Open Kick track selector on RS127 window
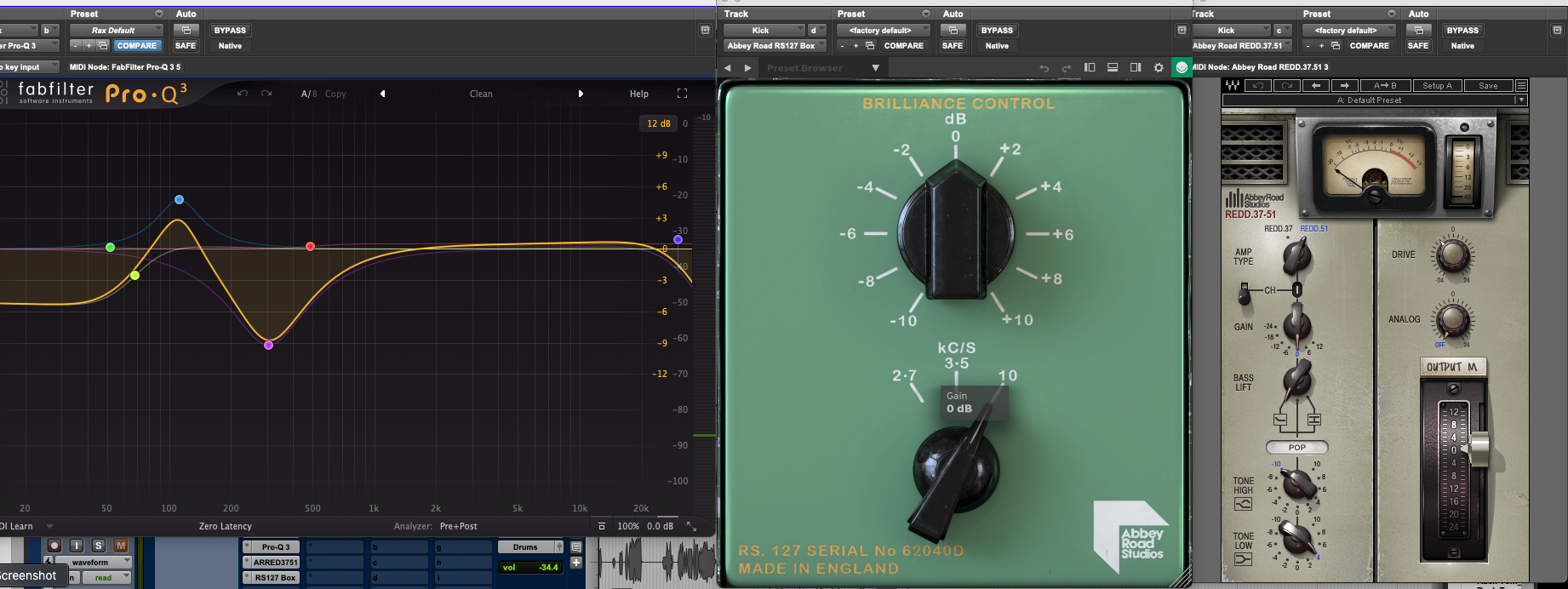 [764, 30]
